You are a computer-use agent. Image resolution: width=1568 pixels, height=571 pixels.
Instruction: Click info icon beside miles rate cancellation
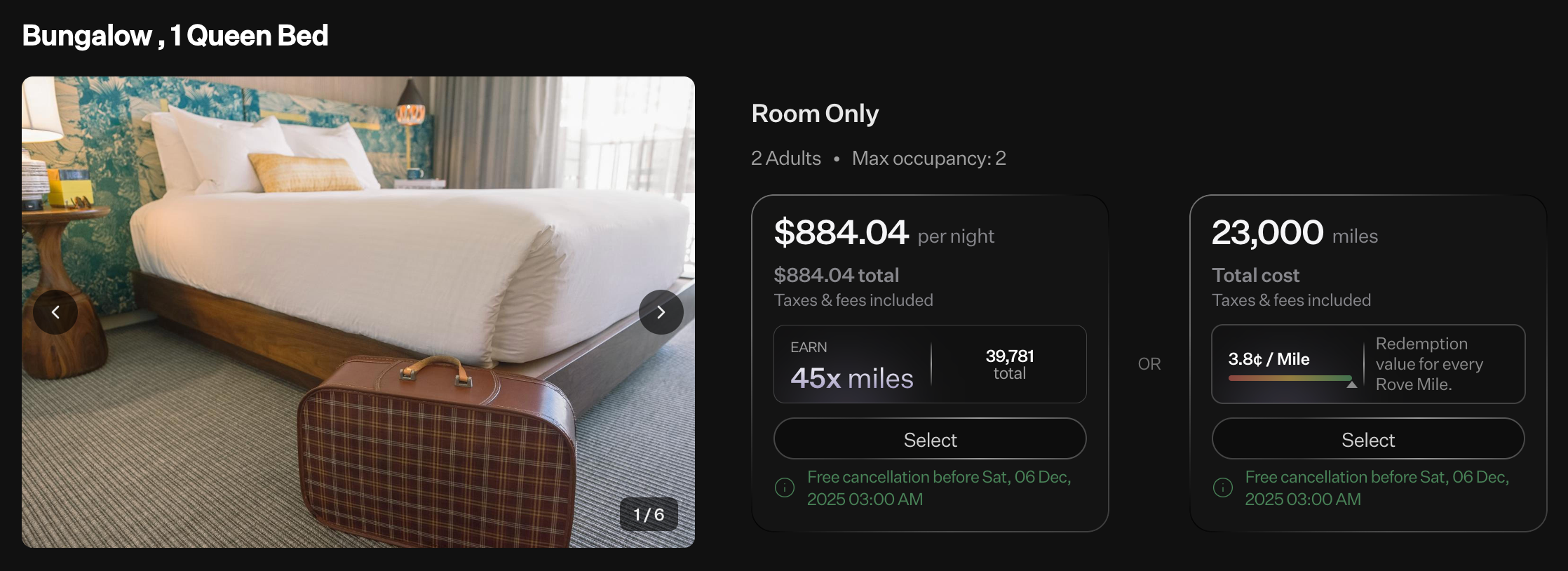[x=1222, y=488]
